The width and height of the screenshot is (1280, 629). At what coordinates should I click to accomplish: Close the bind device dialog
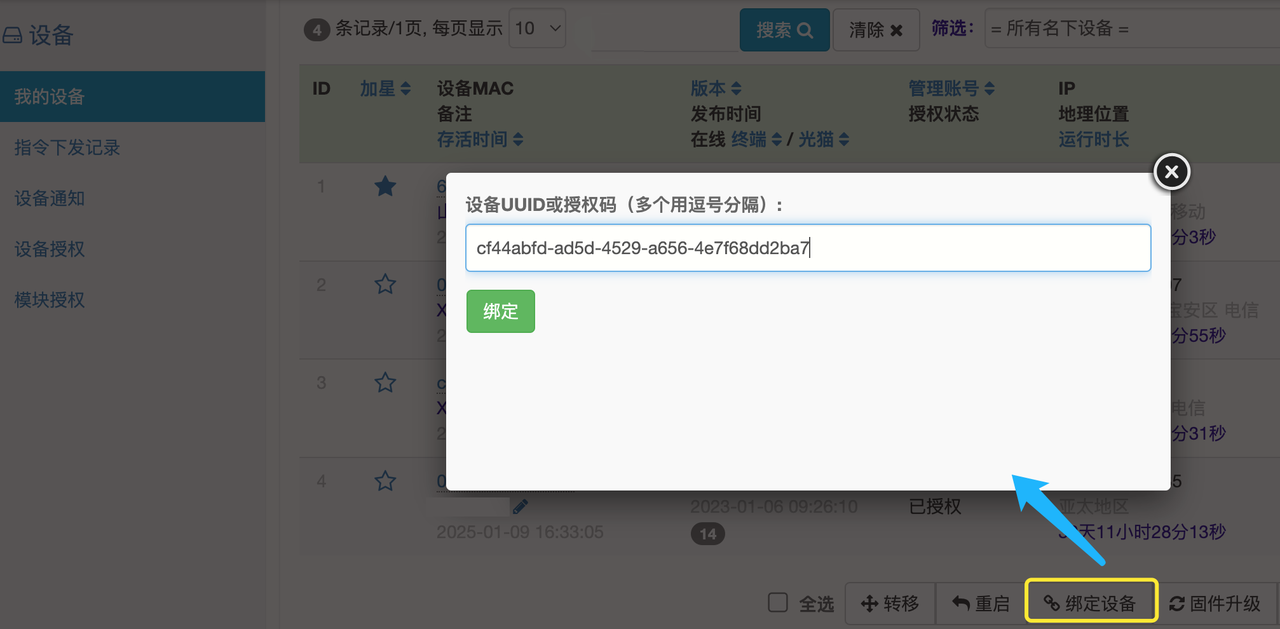pyautogui.click(x=1171, y=172)
